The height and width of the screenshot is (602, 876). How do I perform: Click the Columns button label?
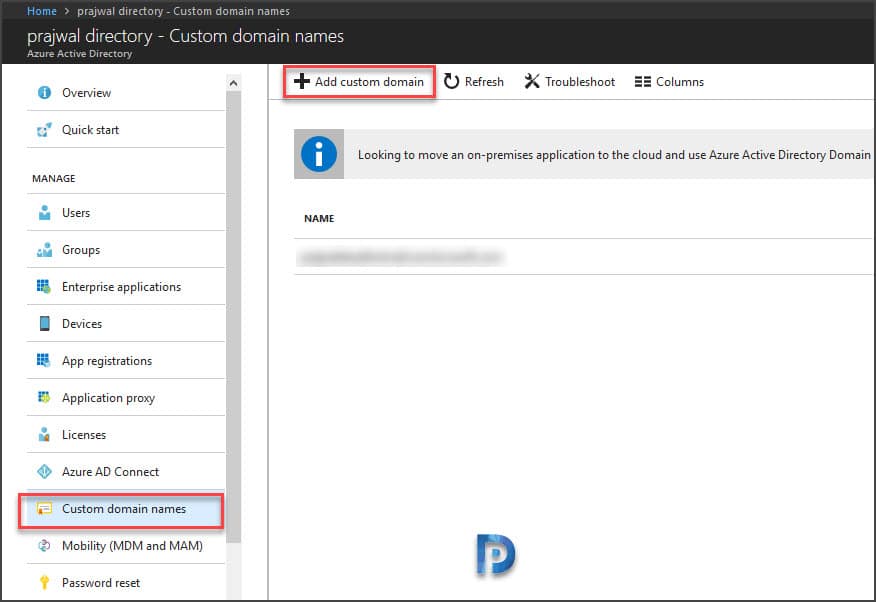coord(679,82)
